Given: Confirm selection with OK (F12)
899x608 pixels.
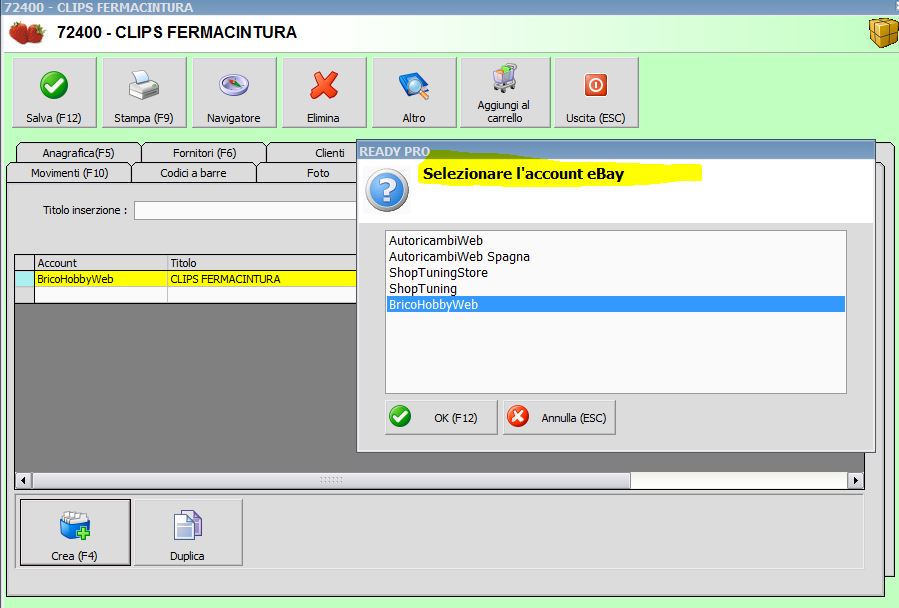Looking at the screenshot, I should coord(441,418).
